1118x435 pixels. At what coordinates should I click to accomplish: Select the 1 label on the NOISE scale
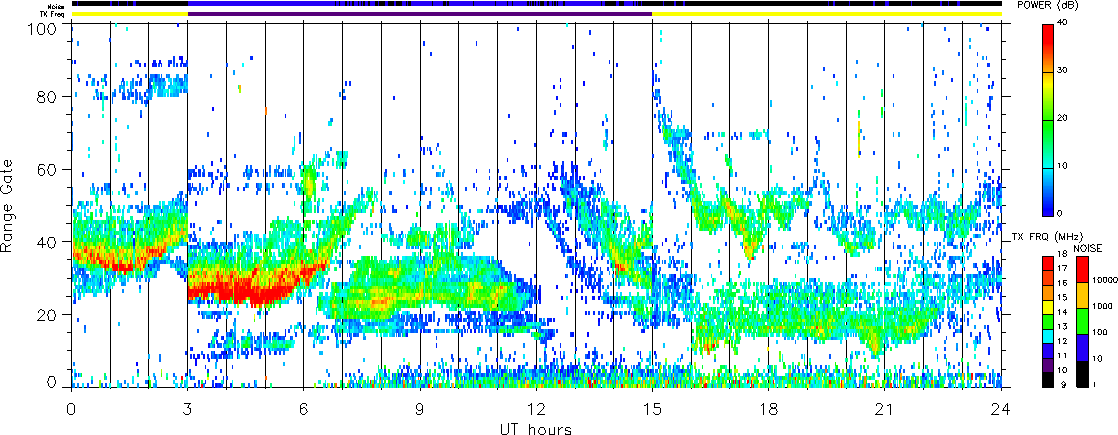tap(1095, 384)
